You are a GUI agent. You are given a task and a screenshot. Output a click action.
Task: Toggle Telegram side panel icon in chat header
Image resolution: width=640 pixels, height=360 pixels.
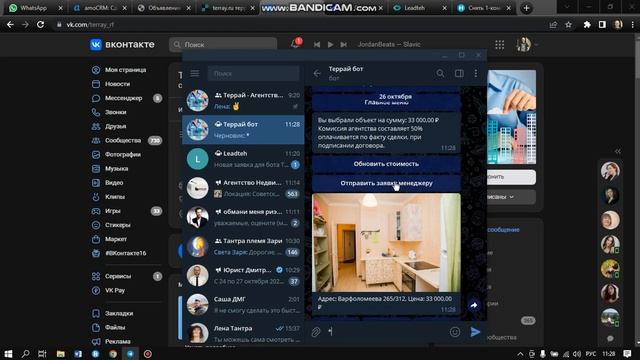459,73
